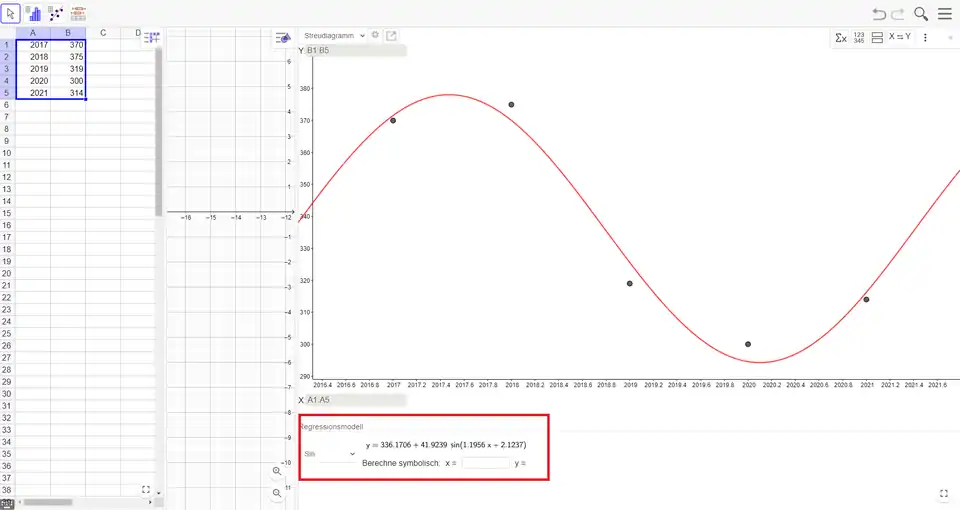Undo the last action
The image size is (960, 510).
click(879, 13)
